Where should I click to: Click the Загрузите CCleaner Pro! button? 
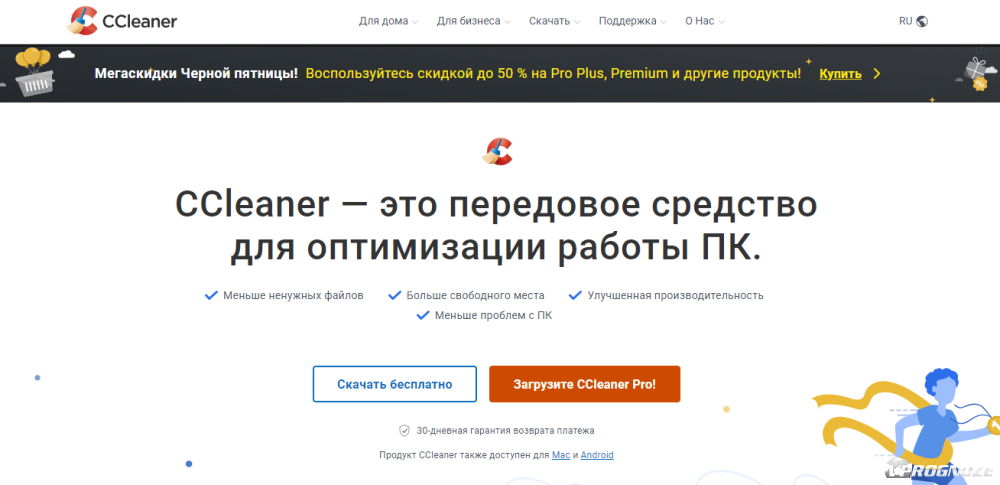pyautogui.click(x=584, y=384)
